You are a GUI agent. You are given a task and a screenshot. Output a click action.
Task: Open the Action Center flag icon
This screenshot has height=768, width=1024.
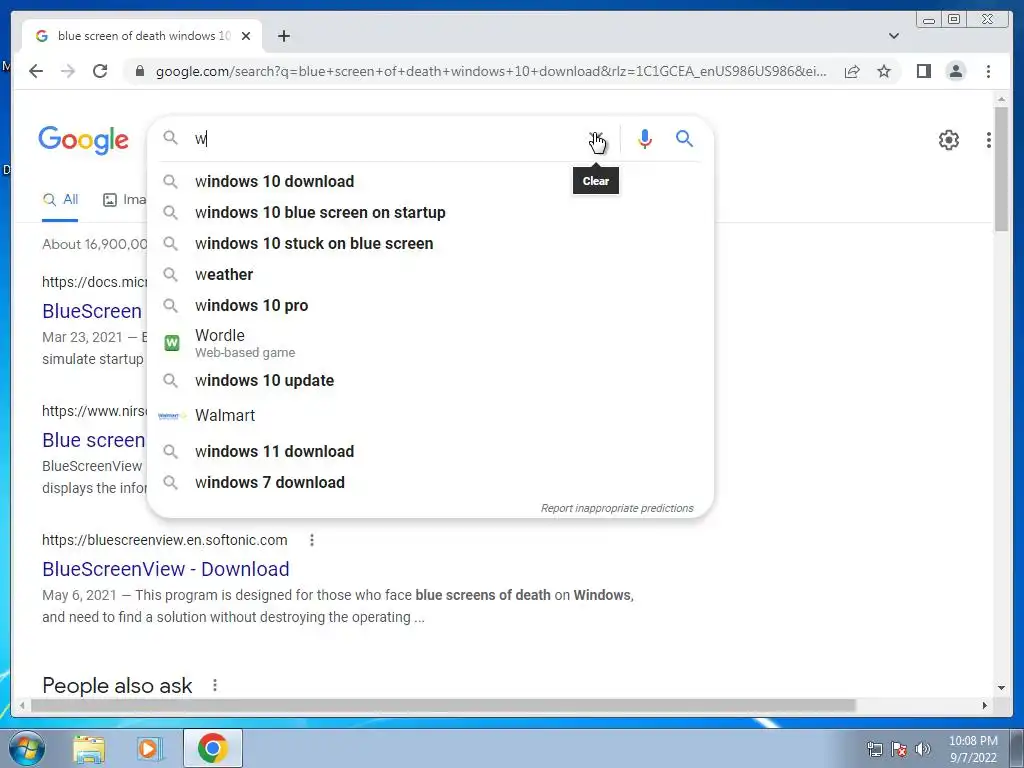pyautogui.click(x=899, y=749)
